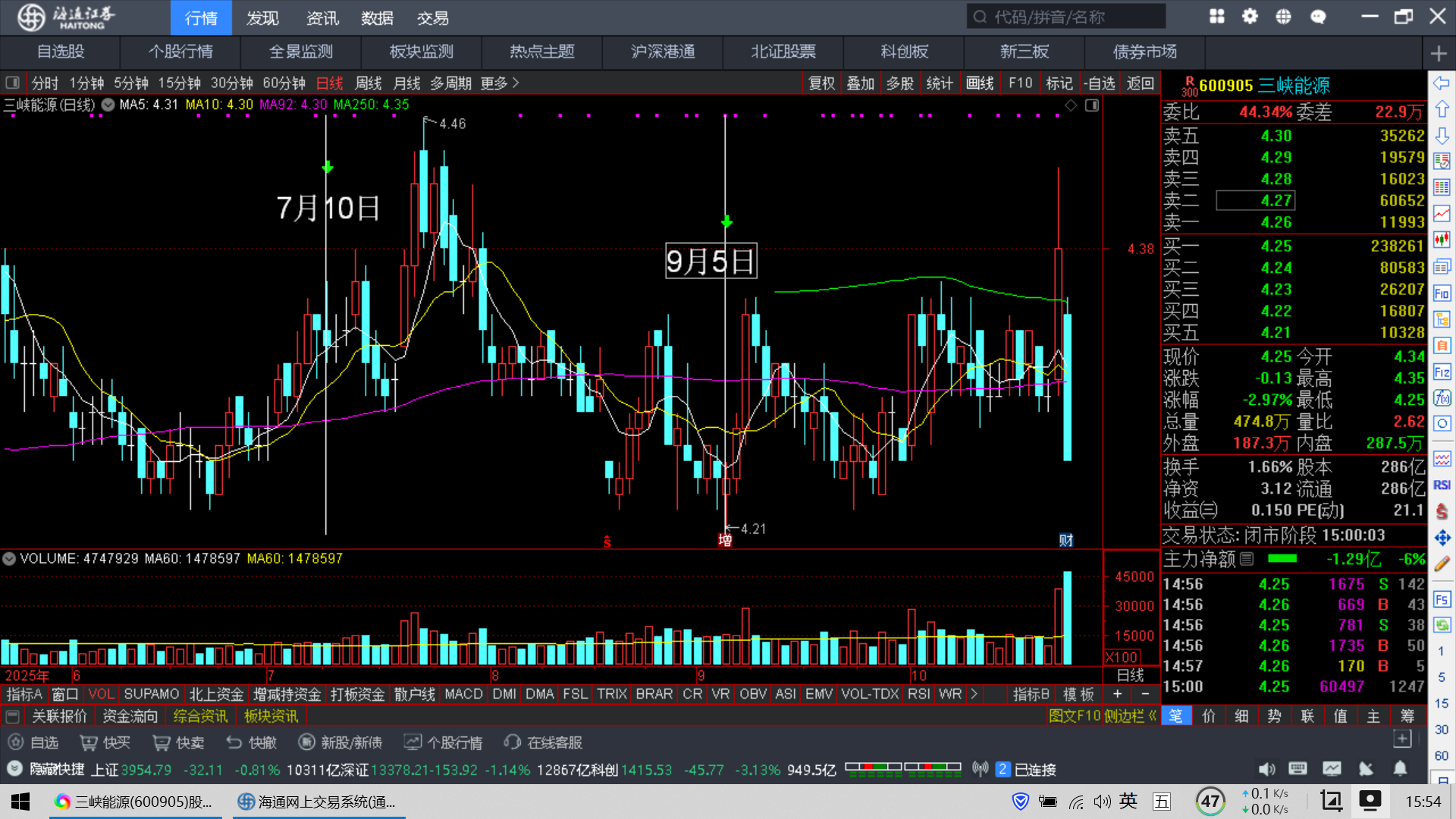This screenshot has width=1456, height=819.
Task: Click the 快撤 quick cancel icon
Action: [x=234, y=742]
